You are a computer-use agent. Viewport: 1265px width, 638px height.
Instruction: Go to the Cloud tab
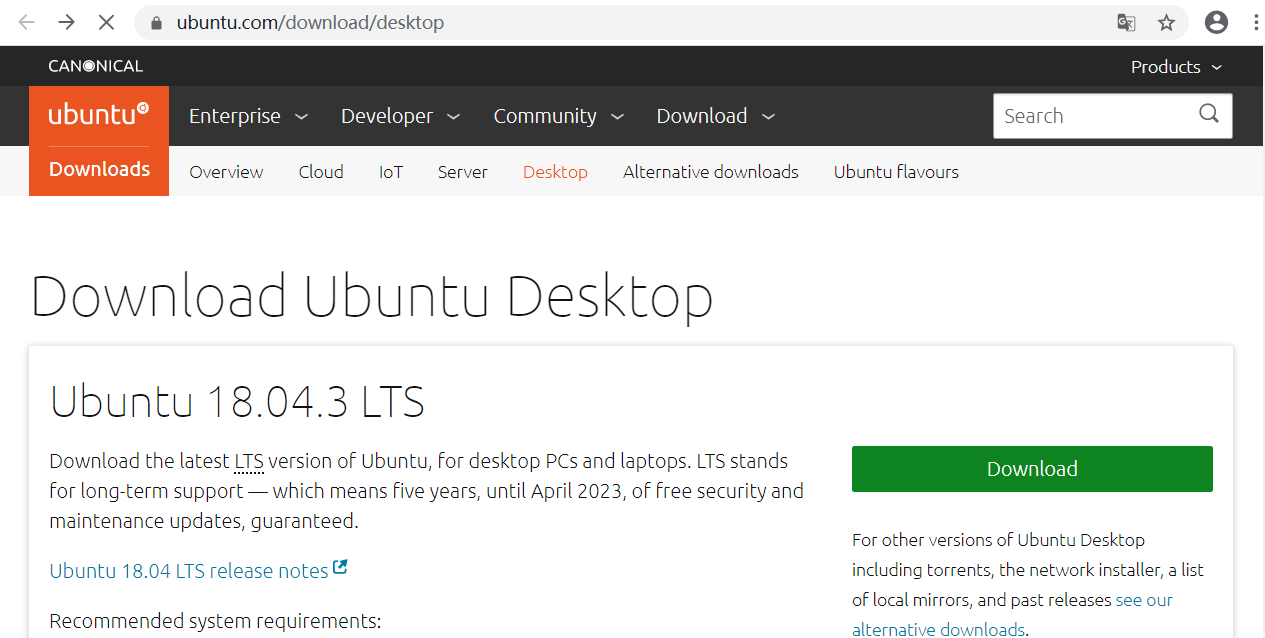[321, 172]
